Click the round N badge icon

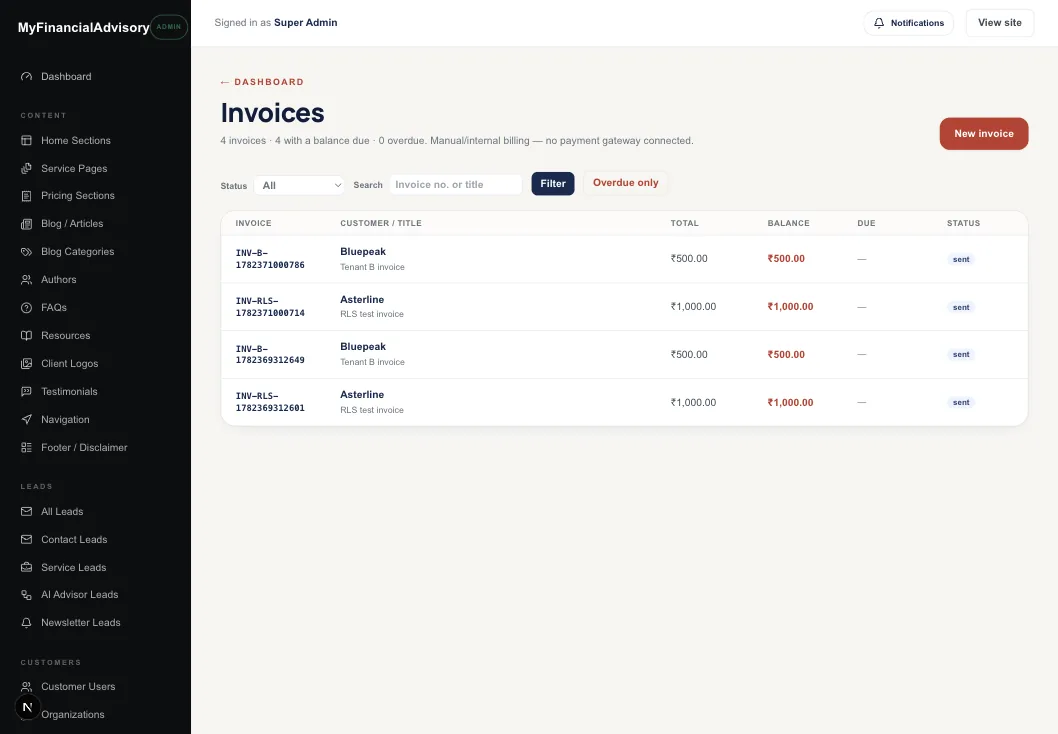pos(28,707)
